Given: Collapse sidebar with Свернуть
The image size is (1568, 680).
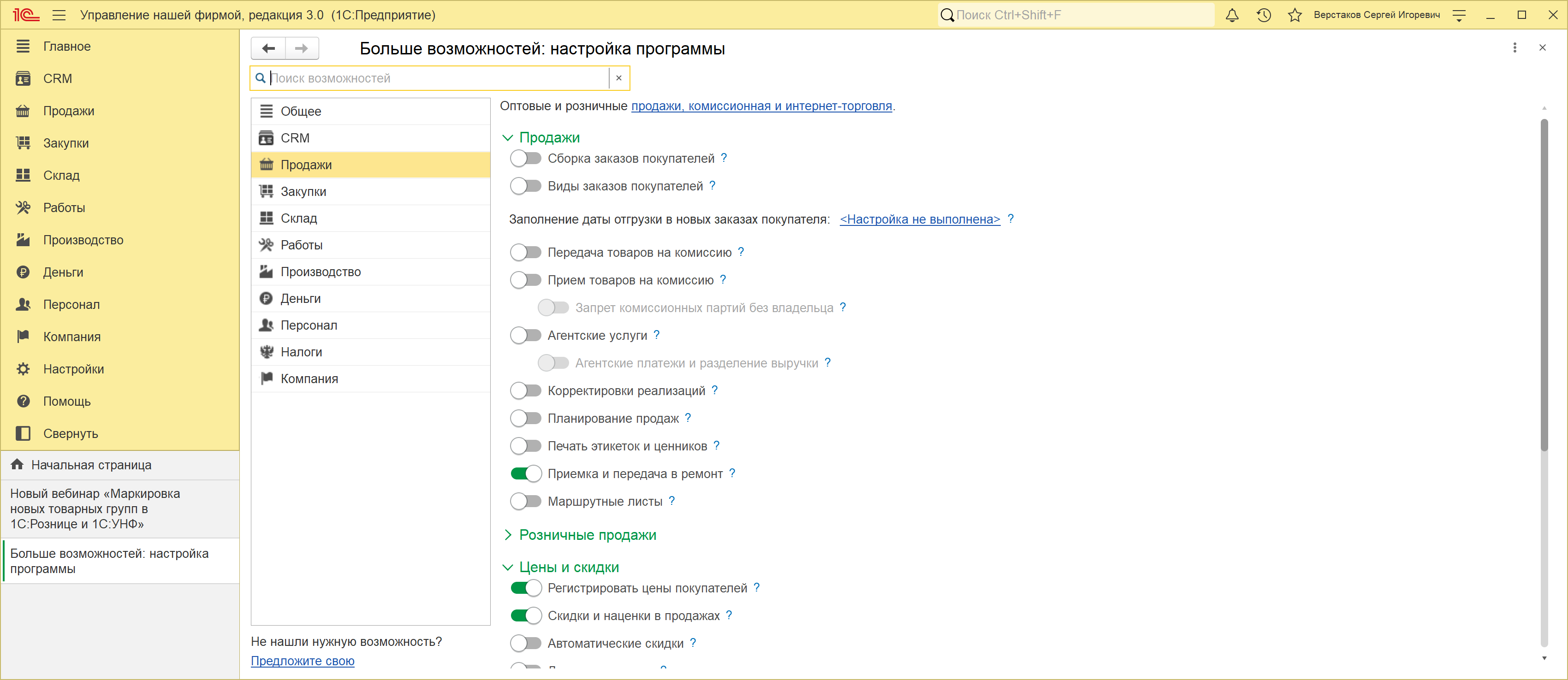Looking at the screenshot, I should coord(119,433).
